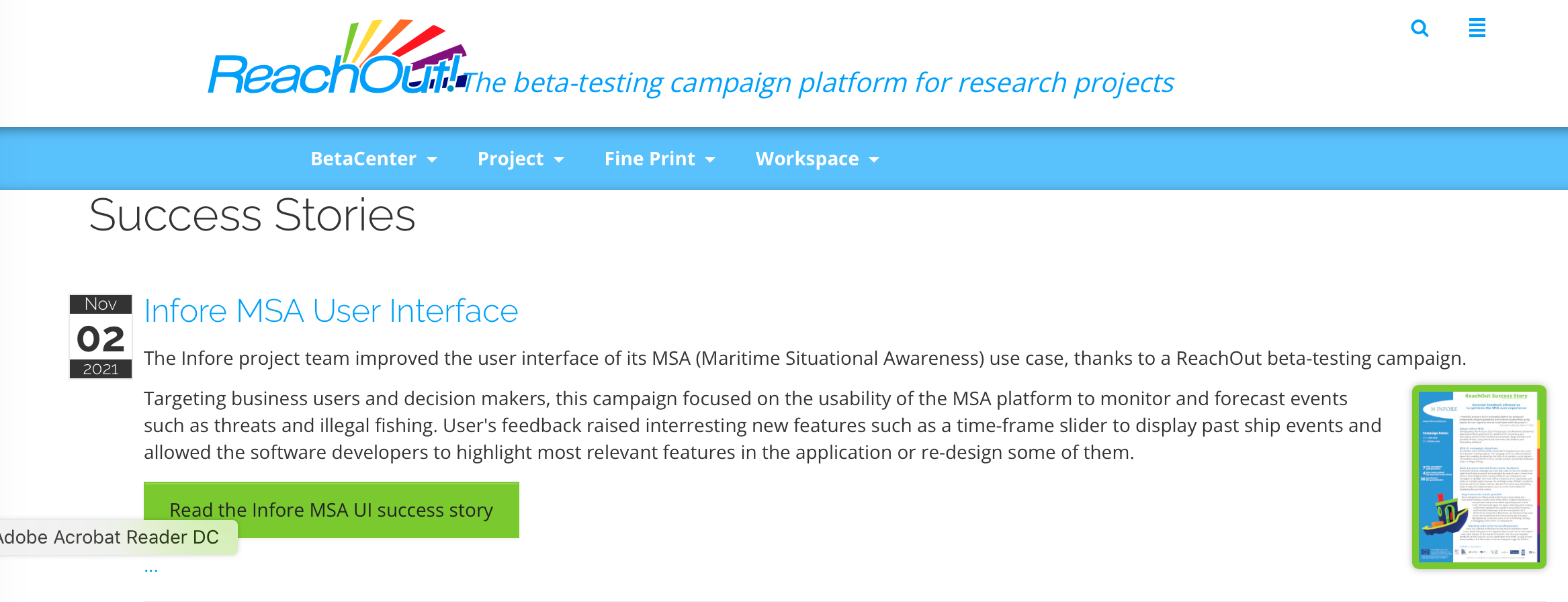Expand the Fine Print menu
The image size is (1568, 602).
click(660, 159)
